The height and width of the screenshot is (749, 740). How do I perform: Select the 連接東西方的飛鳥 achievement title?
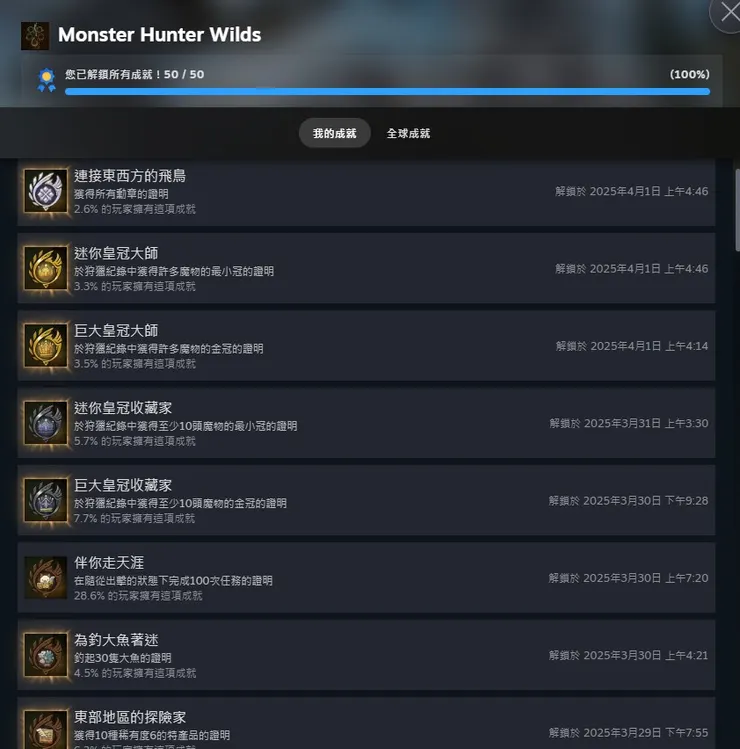130,176
